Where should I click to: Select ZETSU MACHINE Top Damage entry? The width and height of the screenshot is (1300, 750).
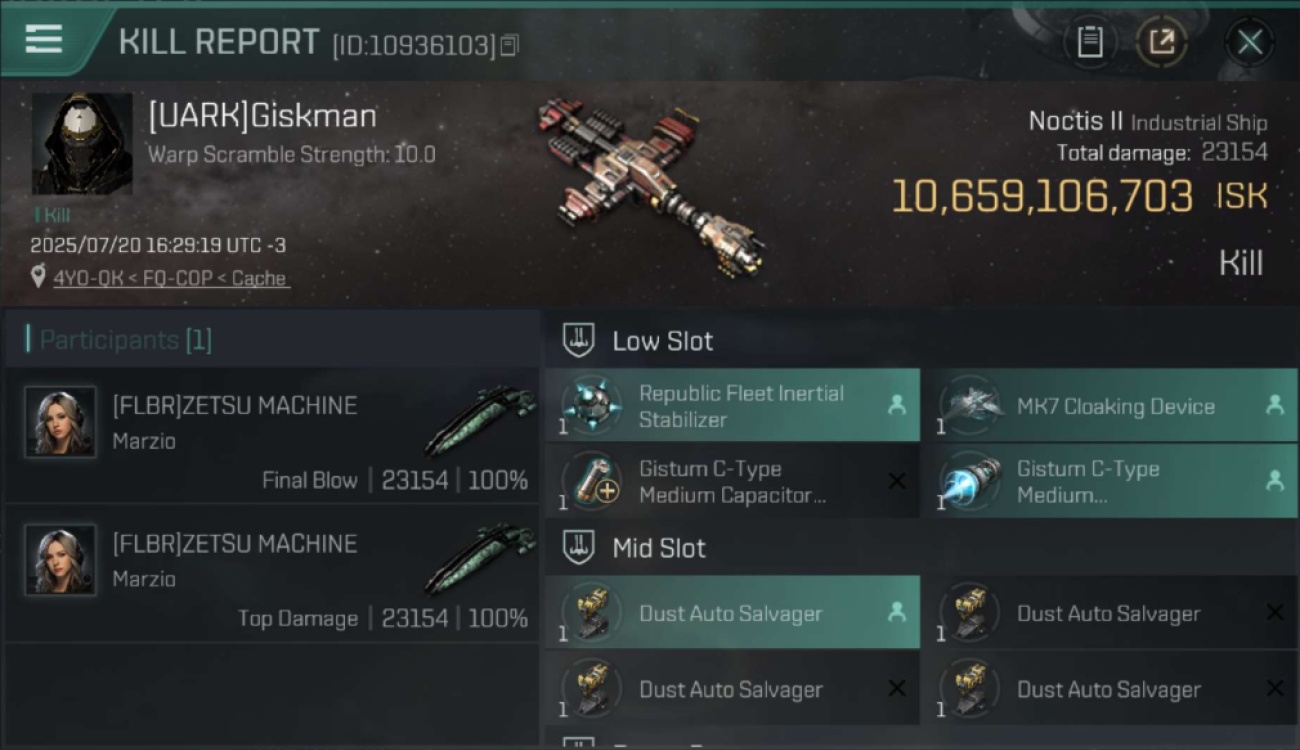point(272,573)
